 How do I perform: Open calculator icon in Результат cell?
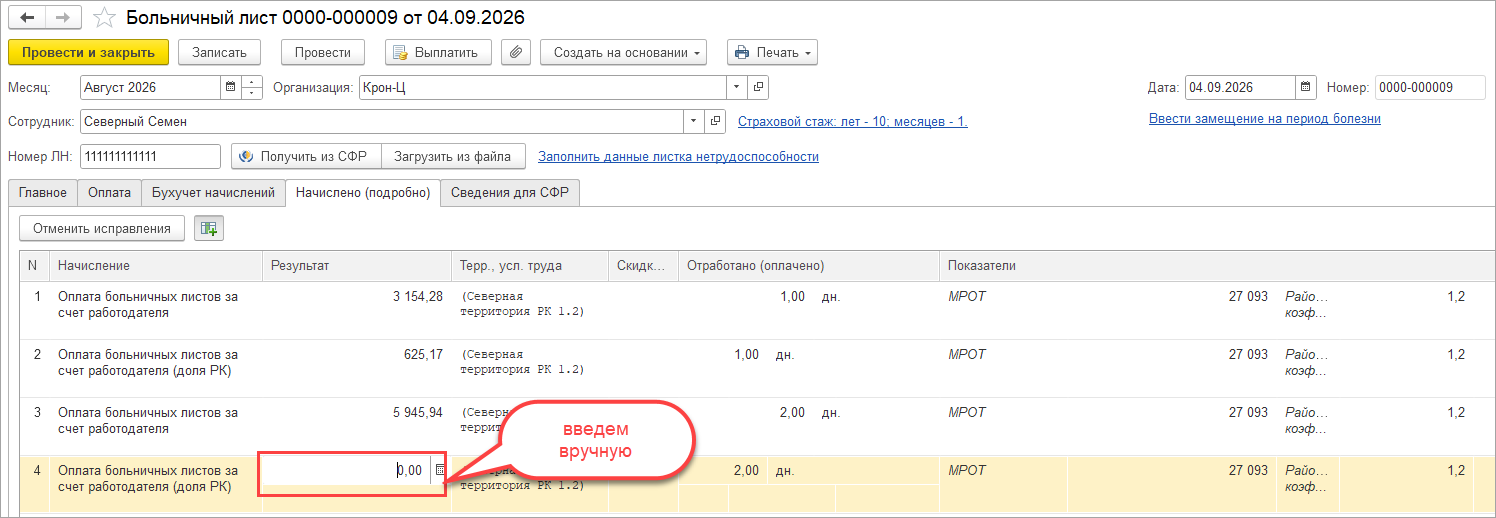click(440, 470)
